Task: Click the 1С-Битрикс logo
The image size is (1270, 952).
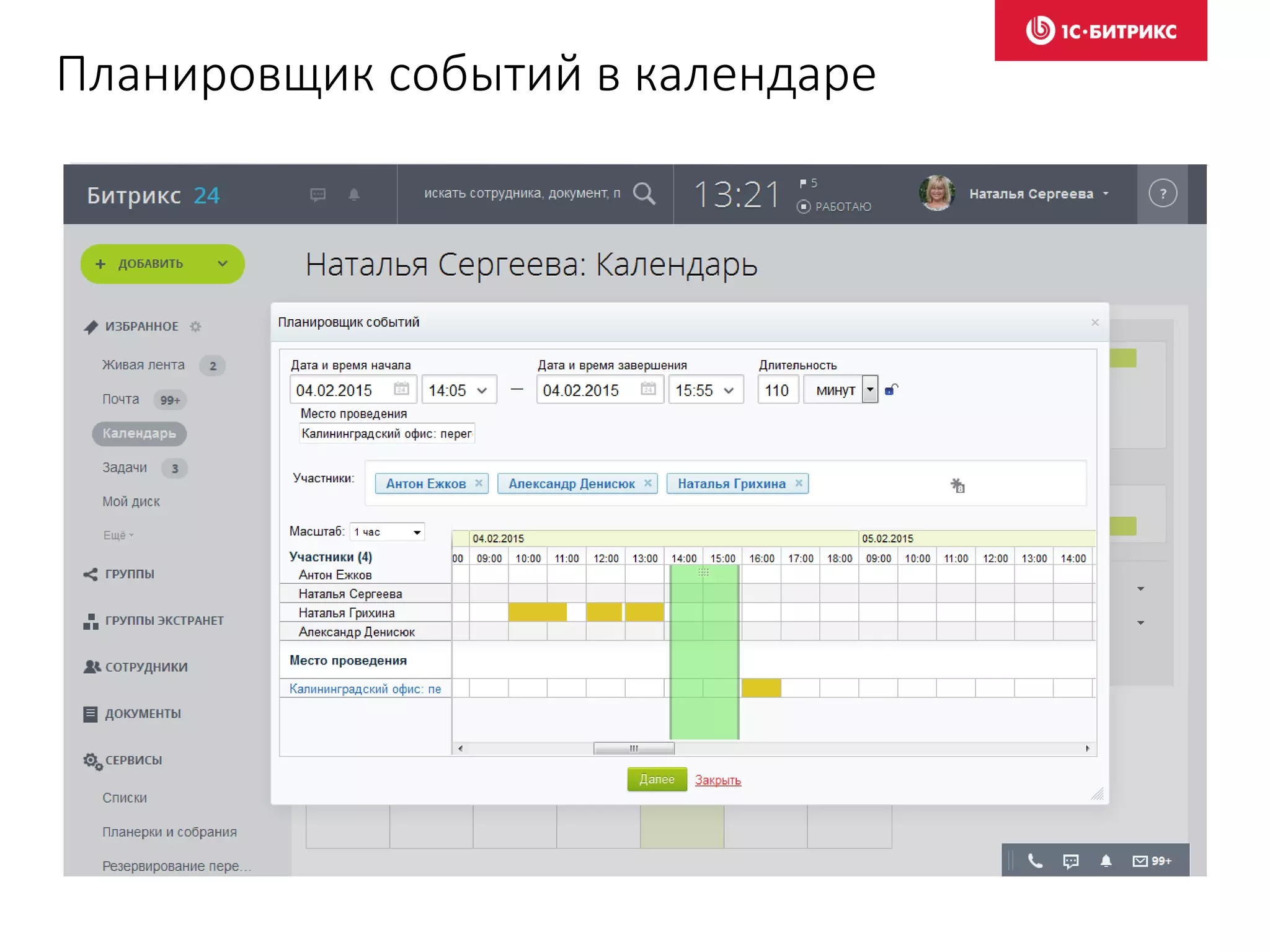Action: click(1101, 30)
